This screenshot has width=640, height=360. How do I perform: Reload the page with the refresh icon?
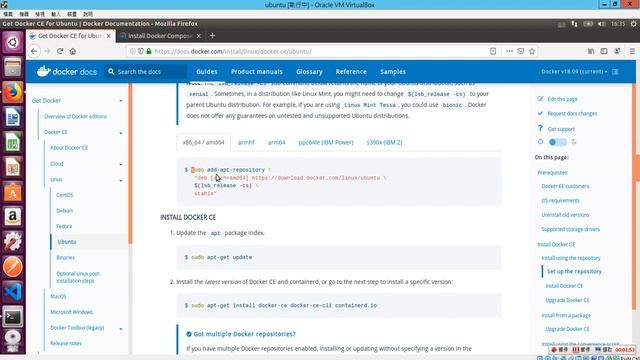(x=60, y=51)
